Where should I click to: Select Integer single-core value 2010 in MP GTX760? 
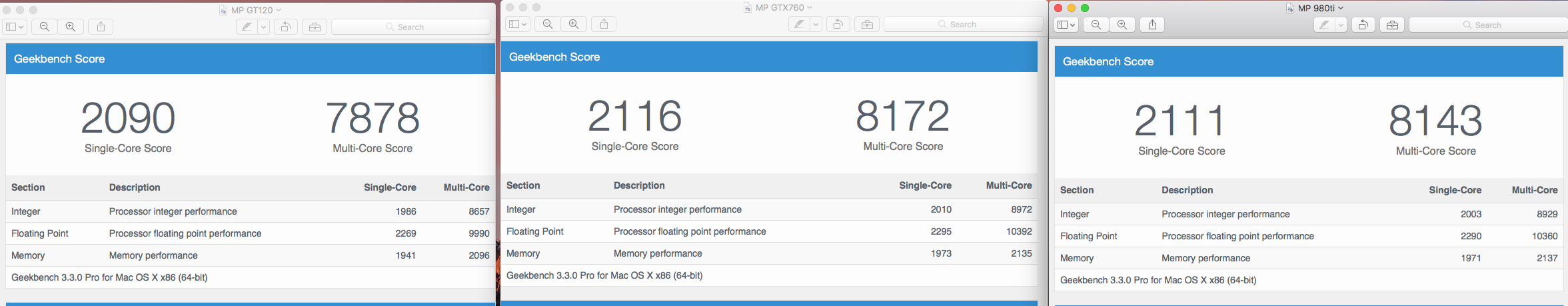(x=941, y=209)
